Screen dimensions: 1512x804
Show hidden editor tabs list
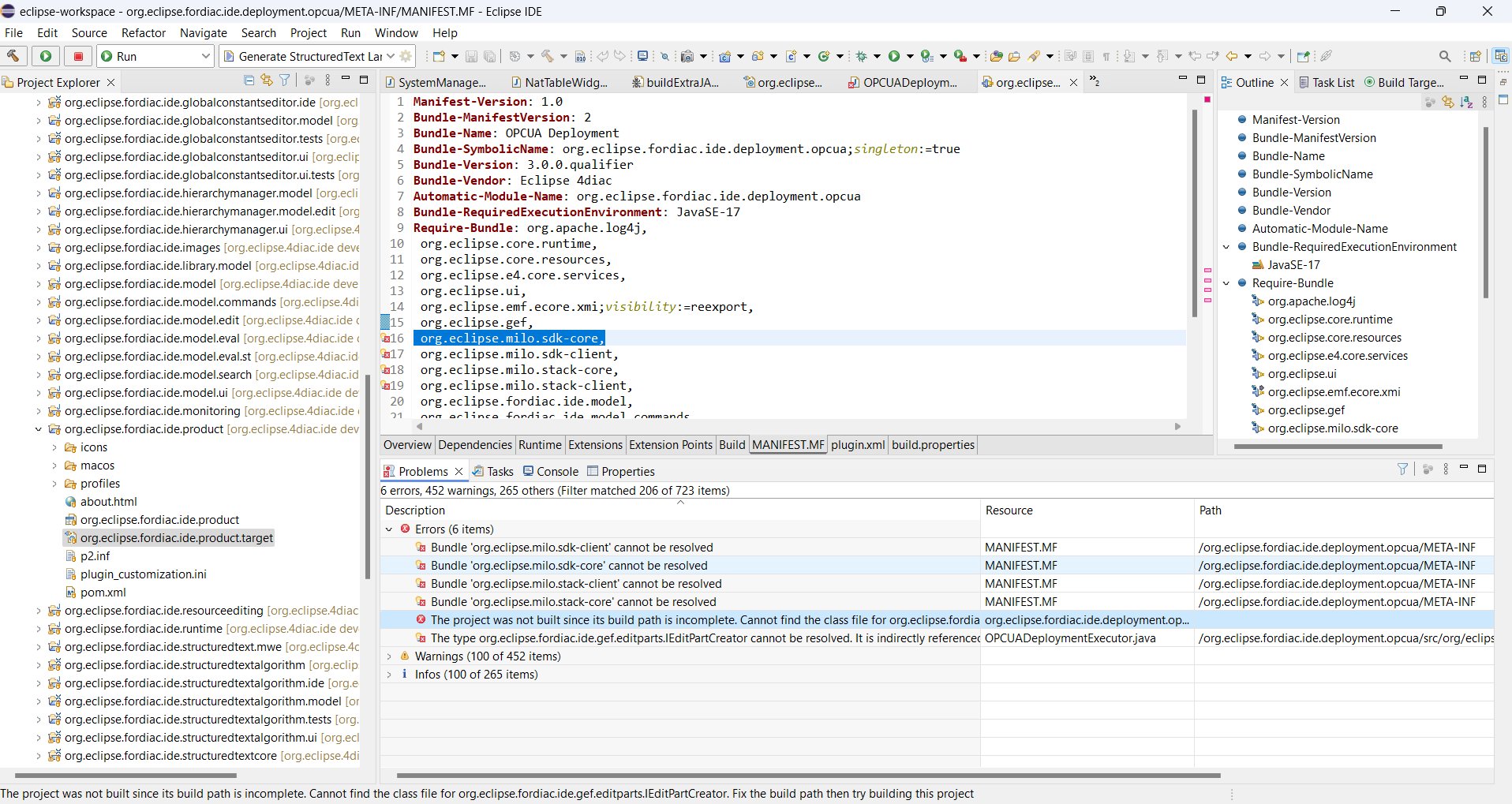tap(1095, 80)
